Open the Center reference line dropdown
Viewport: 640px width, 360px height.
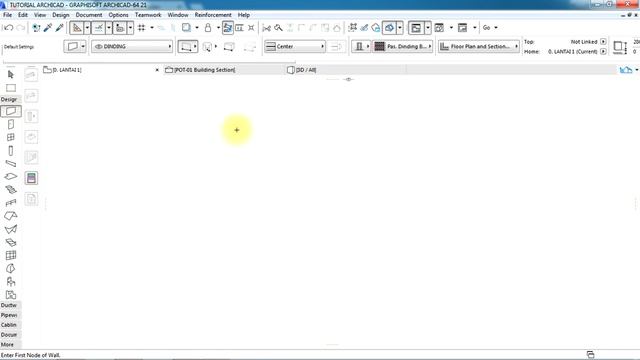295,47
